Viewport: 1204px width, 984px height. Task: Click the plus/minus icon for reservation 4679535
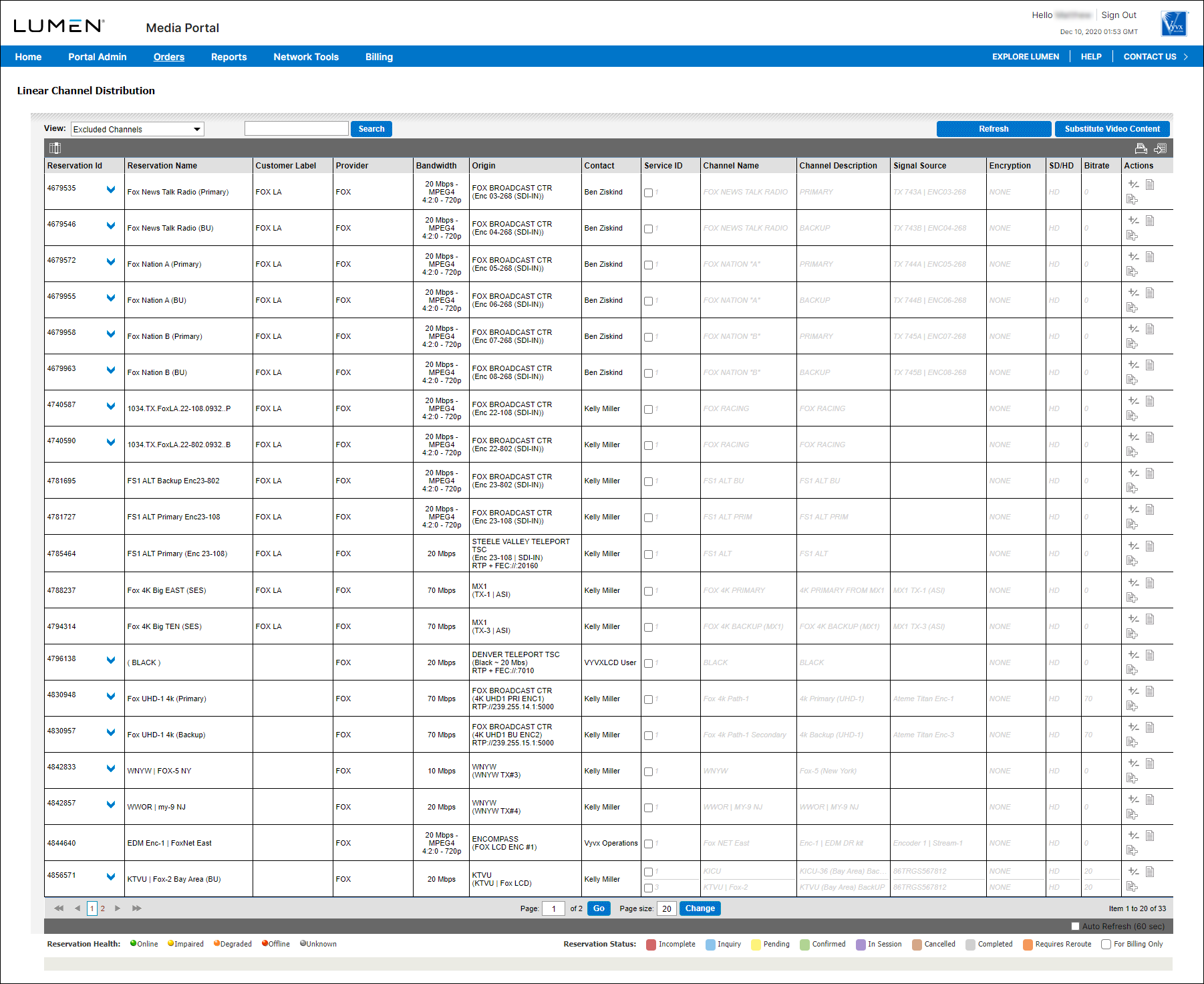(x=1133, y=184)
